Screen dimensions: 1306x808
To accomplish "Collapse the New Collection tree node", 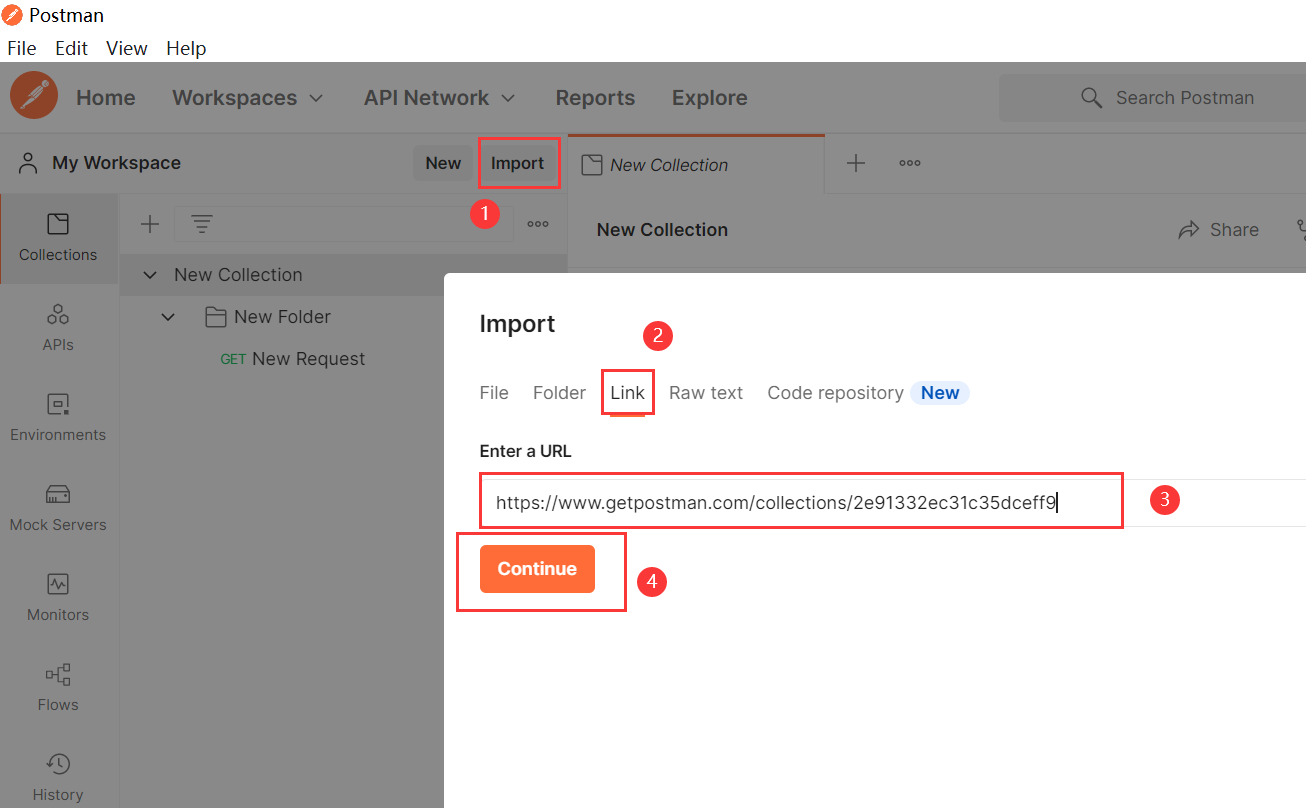I will coord(150,275).
